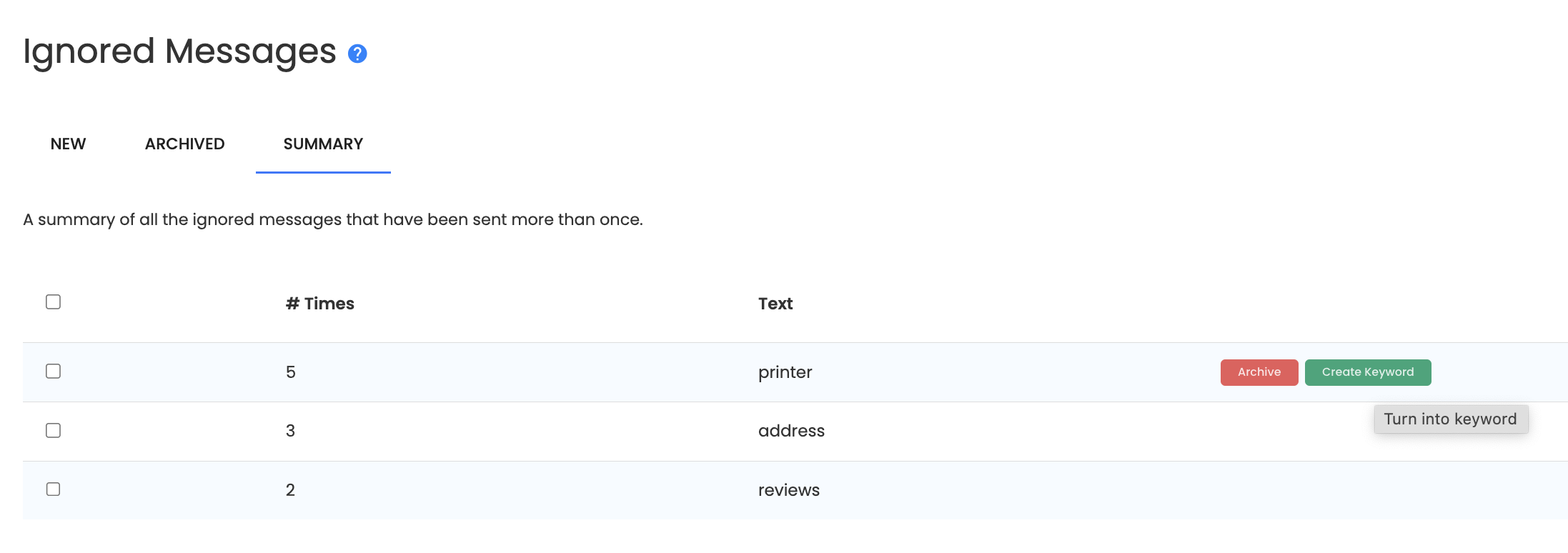Select the printer text cell
The image size is (1568, 553).
tap(785, 372)
